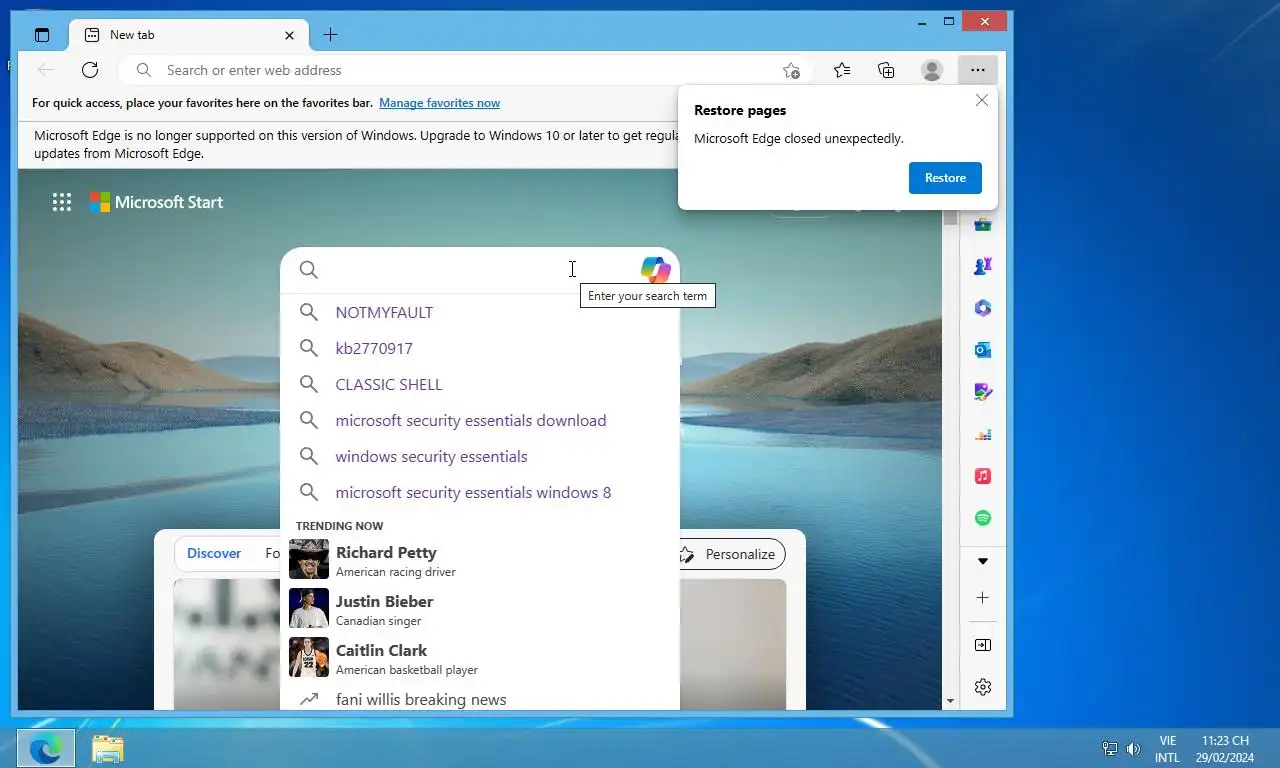This screenshot has width=1280, height=768.
Task: Open a new tab with plus button
Action: coord(331,35)
